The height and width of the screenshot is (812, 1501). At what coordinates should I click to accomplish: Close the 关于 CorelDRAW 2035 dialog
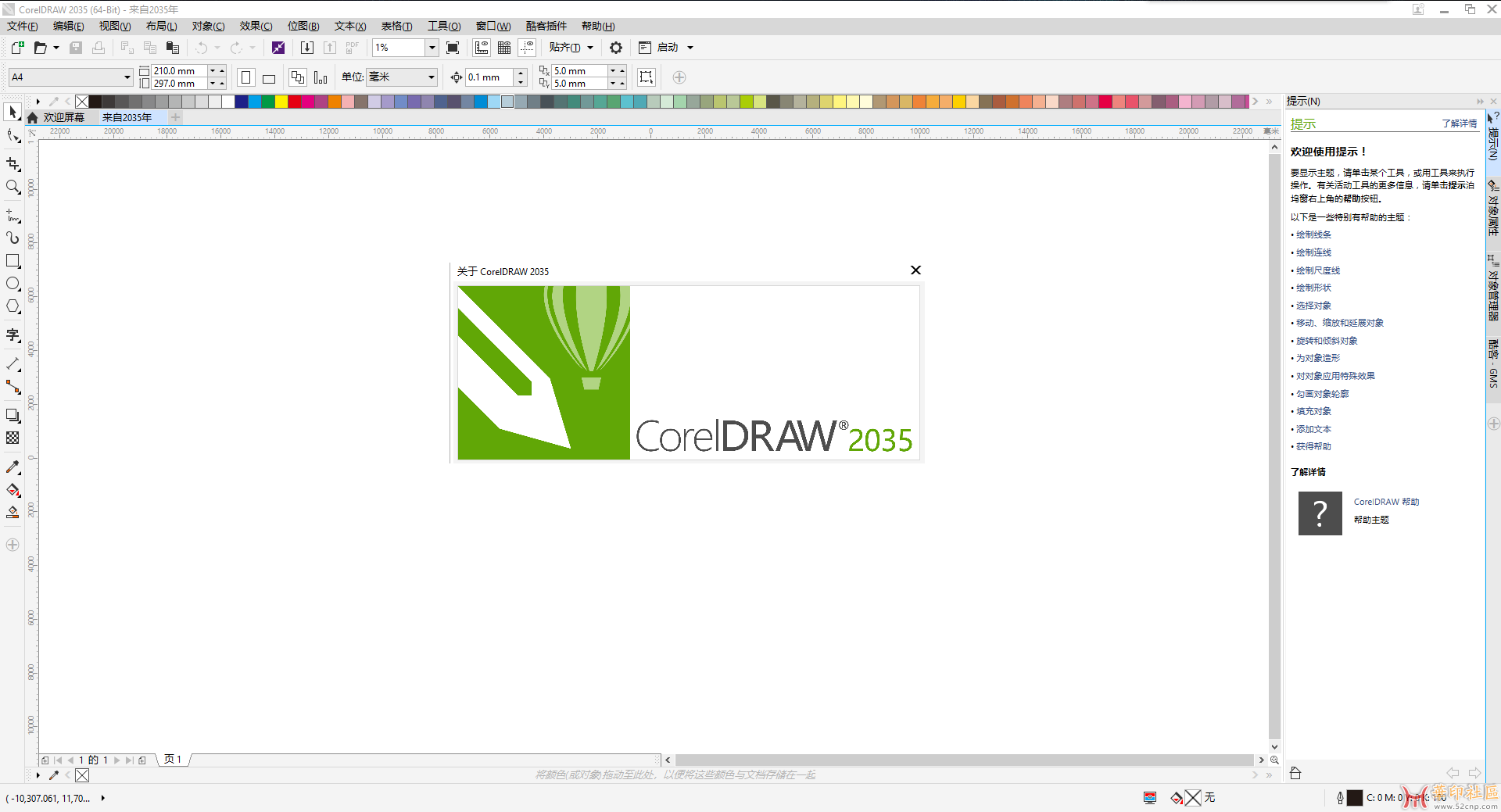pos(915,270)
